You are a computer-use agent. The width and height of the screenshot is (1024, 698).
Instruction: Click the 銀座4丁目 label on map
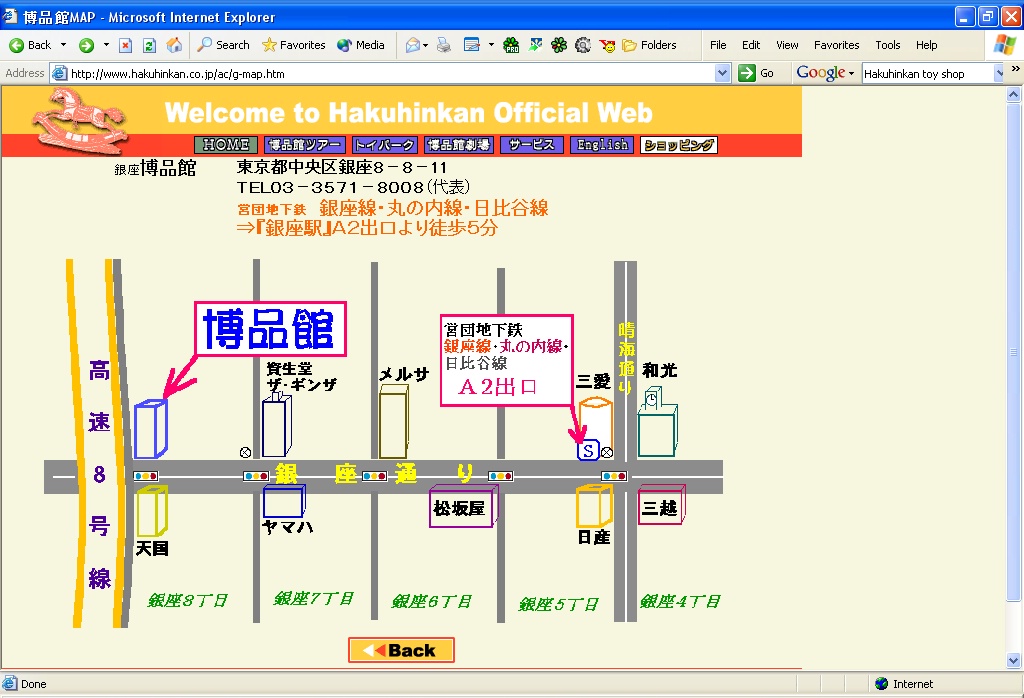point(680,601)
